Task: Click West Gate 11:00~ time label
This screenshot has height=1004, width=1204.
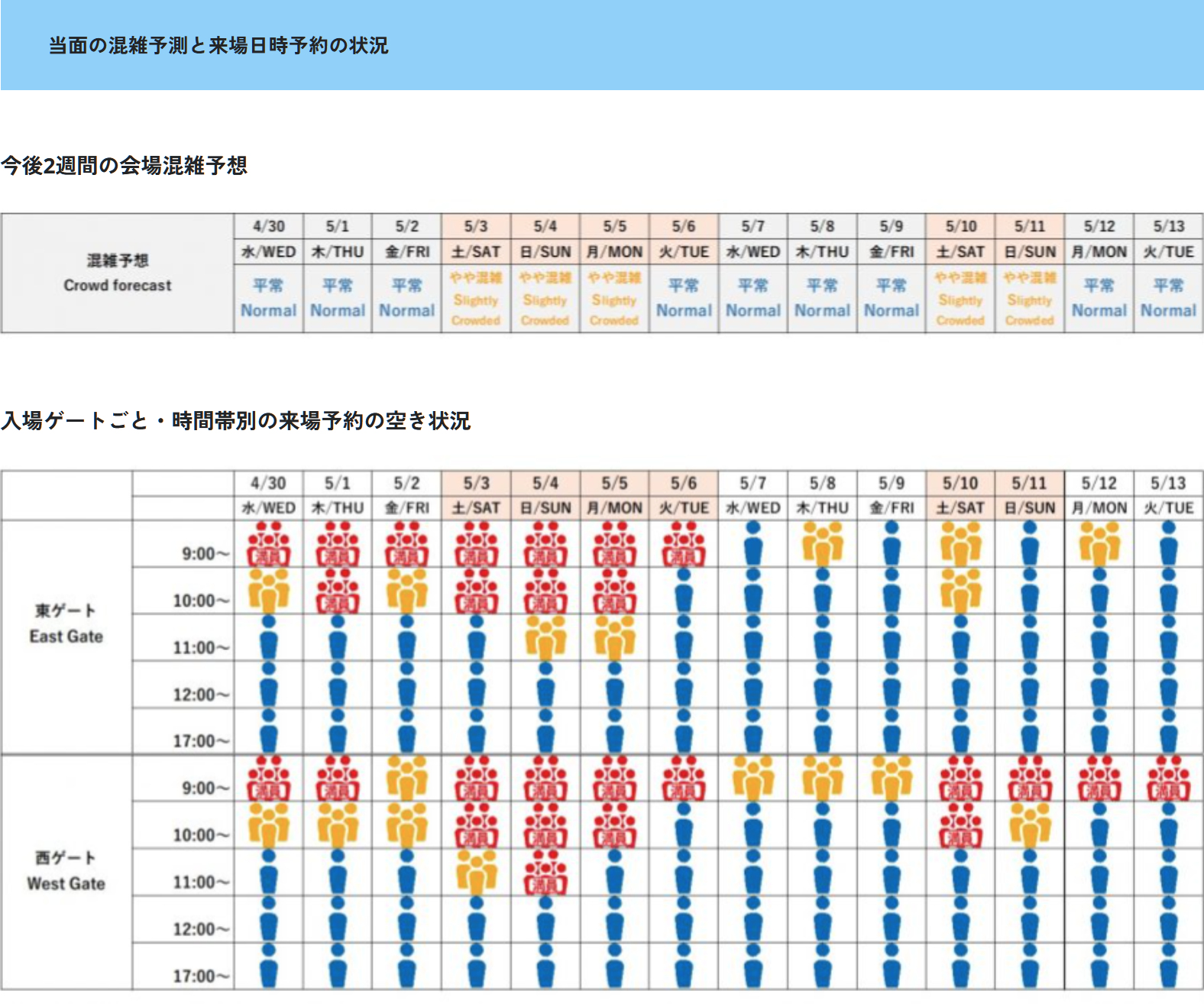Action: tap(201, 882)
